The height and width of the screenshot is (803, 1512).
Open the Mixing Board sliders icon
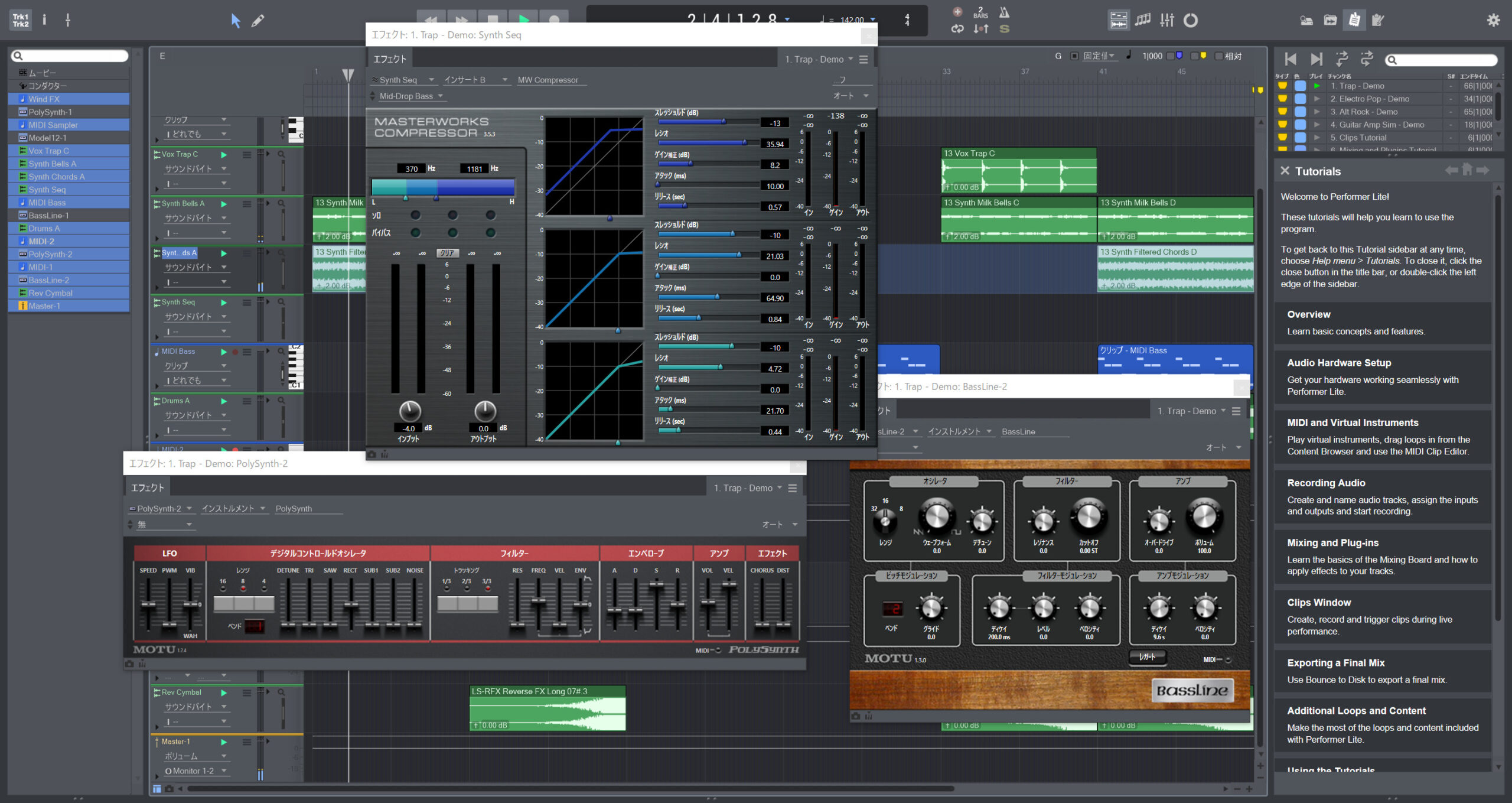(1167, 21)
